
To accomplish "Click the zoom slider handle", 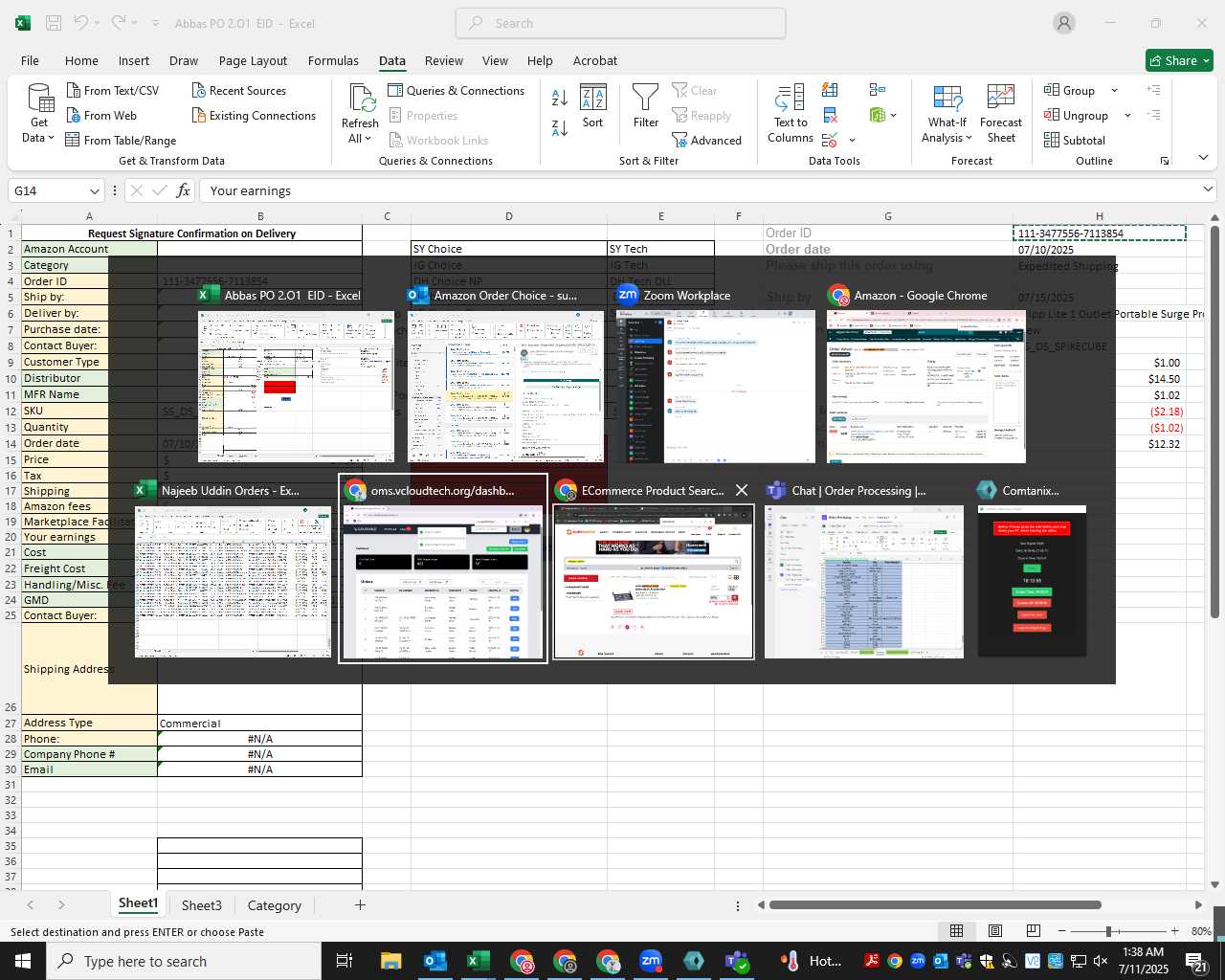I will pos(1108,931).
